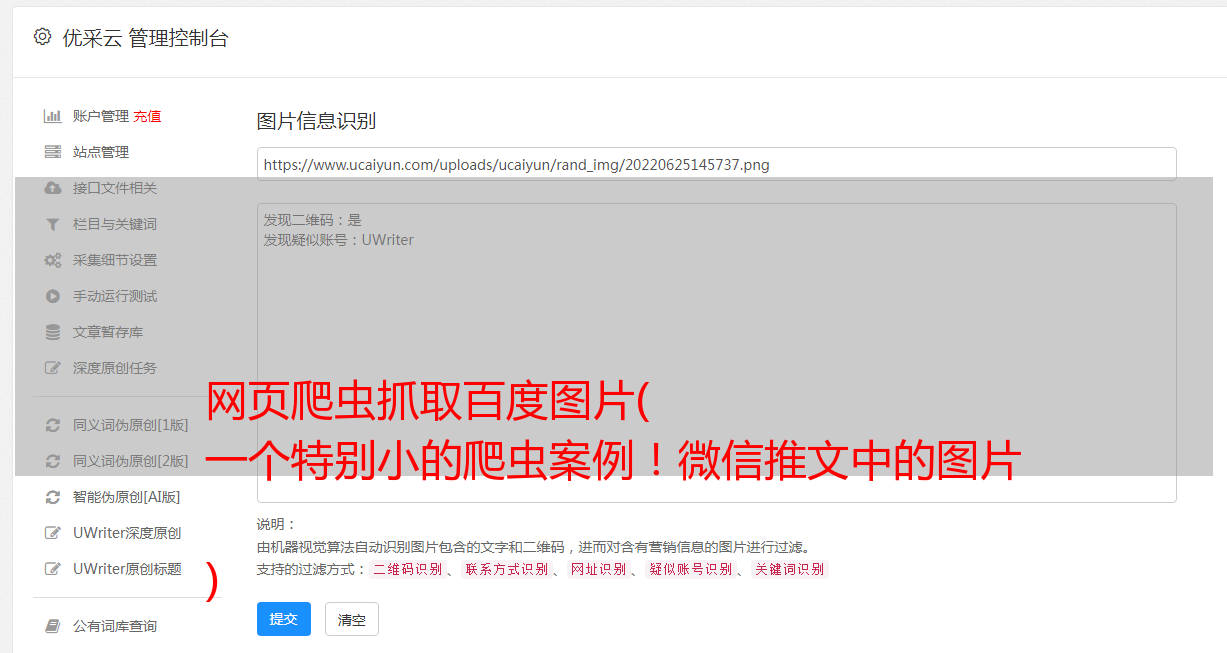Image resolution: width=1227 pixels, height=653 pixels.
Task: Click the database icon beside 文章暂存库
Action: coord(53,332)
